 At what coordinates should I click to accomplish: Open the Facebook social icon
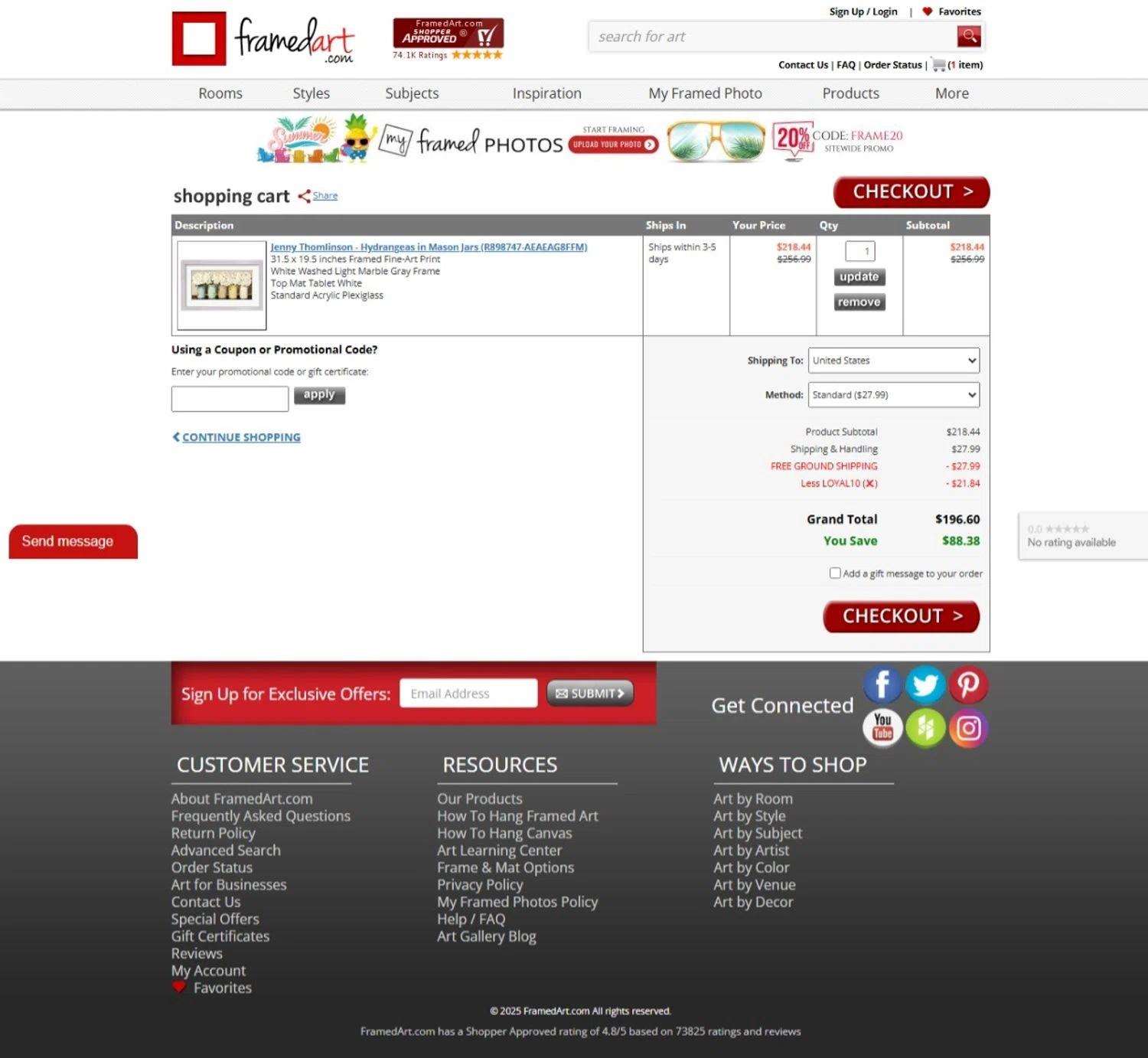[882, 684]
